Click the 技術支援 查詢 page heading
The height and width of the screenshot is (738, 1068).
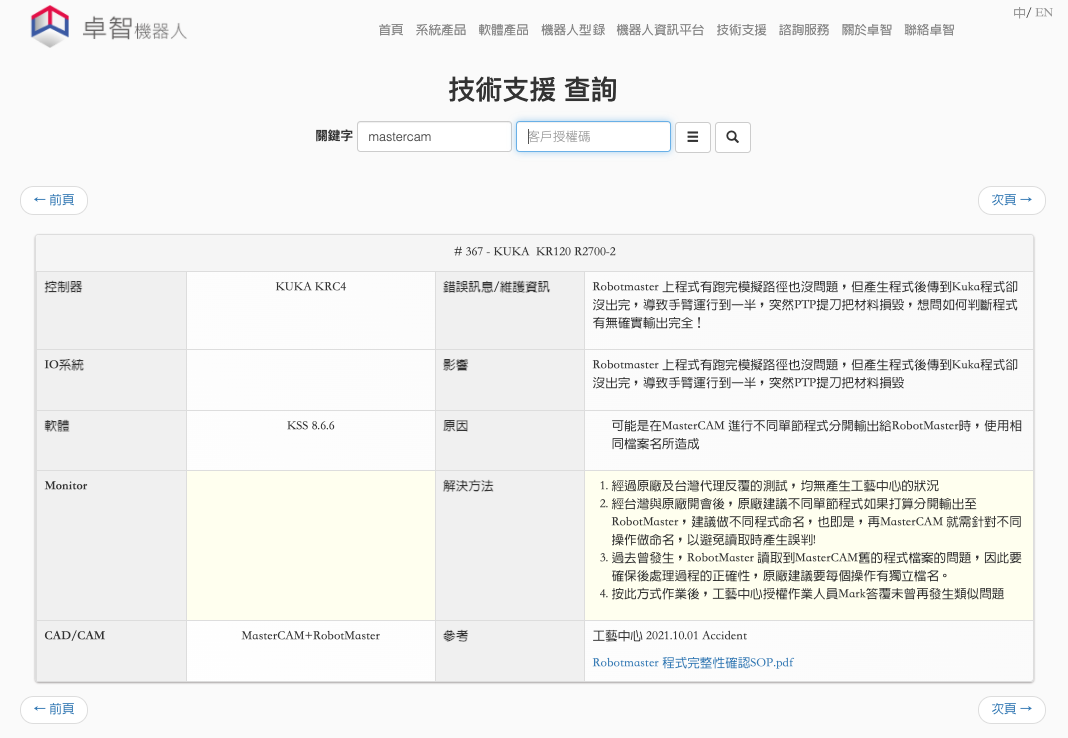pyautogui.click(x=533, y=89)
